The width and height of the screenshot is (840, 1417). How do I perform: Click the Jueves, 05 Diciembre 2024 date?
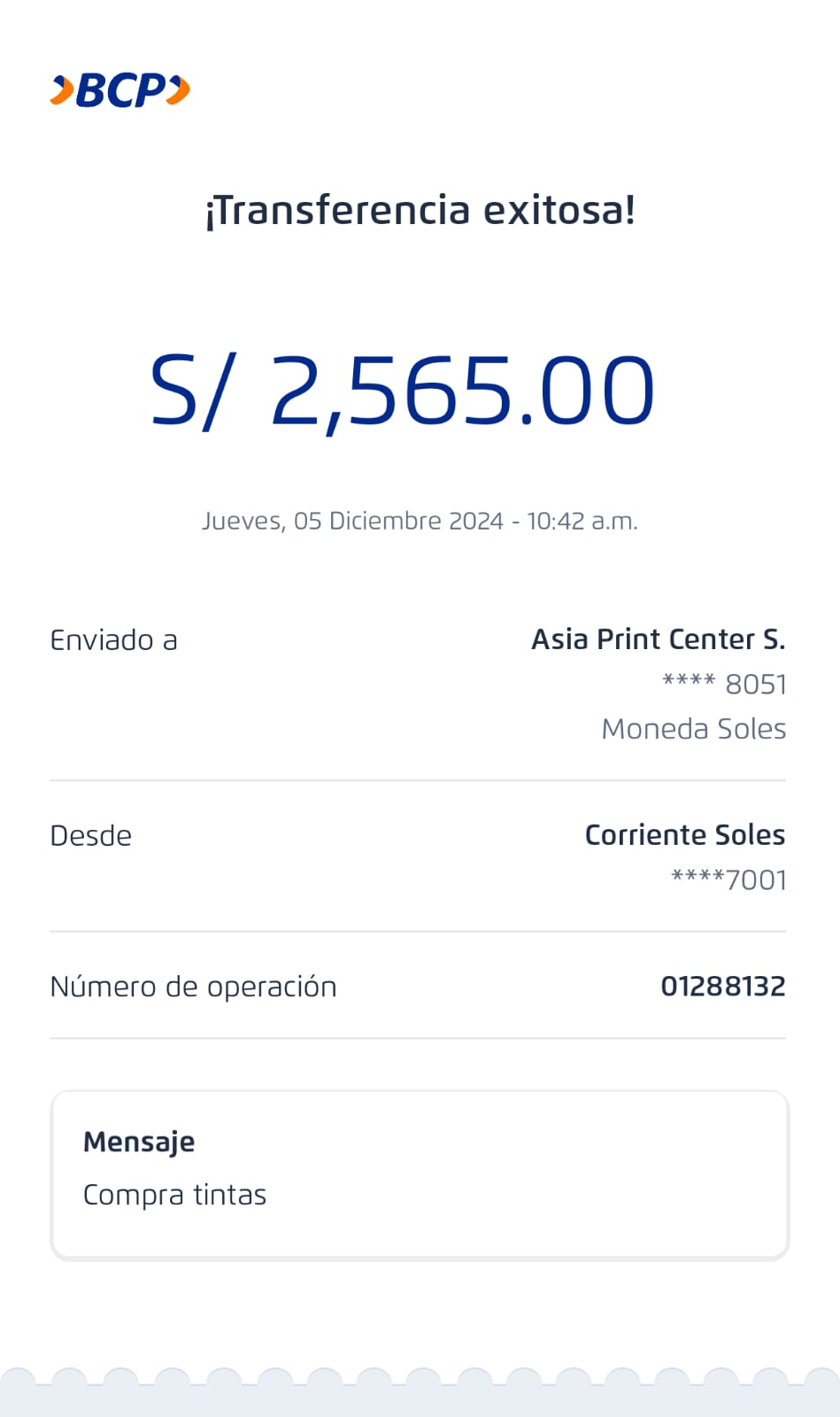(352, 521)
